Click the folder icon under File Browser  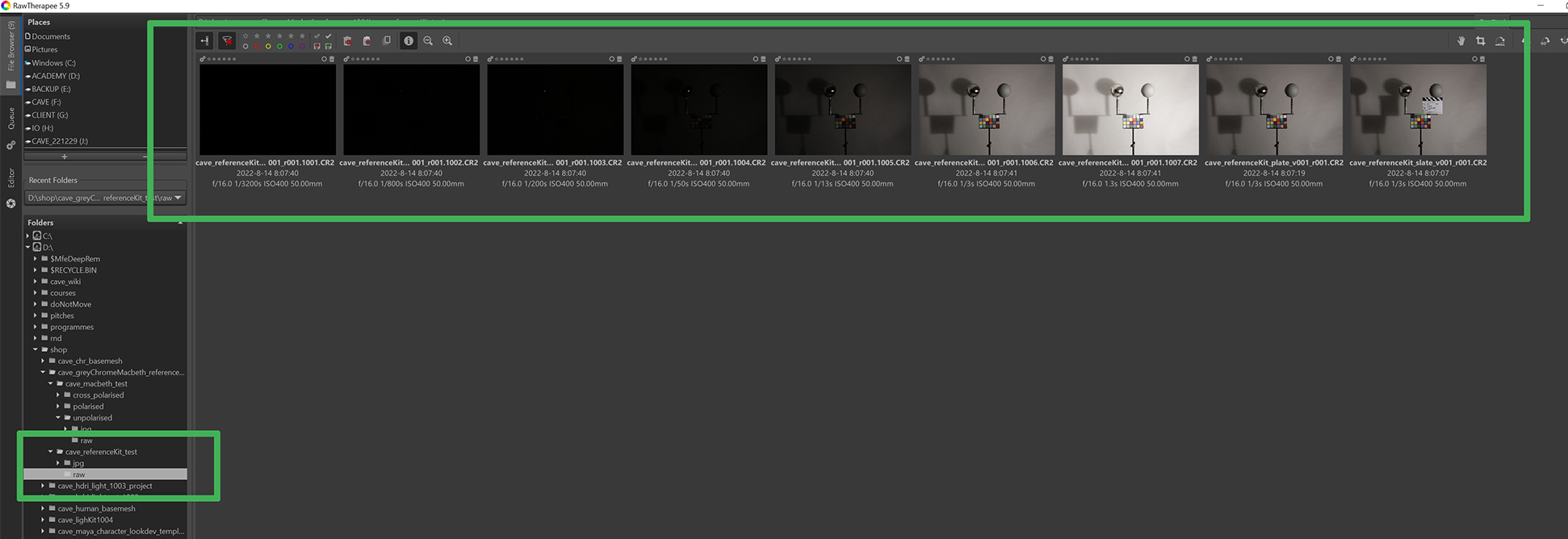click(x=10, y=85)
